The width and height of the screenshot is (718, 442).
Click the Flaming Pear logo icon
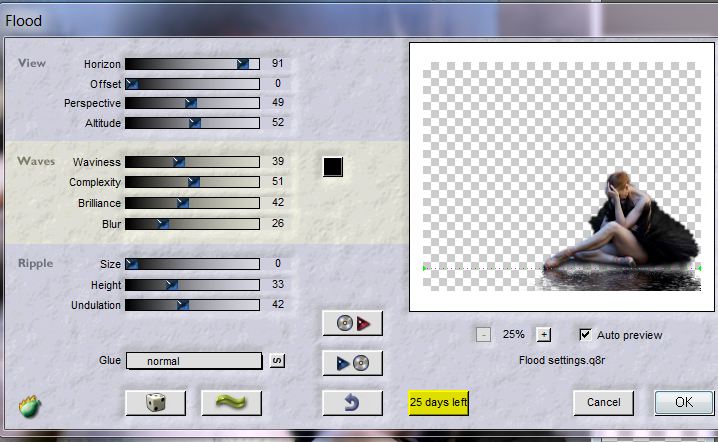tap(30, 406)
